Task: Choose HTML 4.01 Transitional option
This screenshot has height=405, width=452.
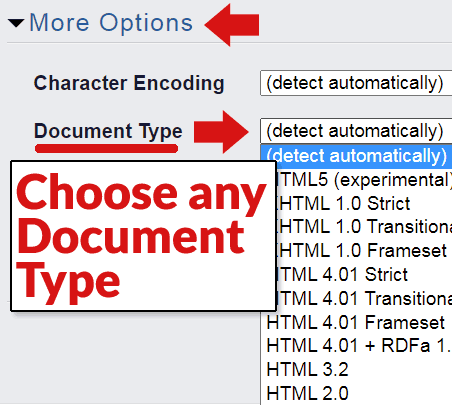Action: tap(364, 299)
